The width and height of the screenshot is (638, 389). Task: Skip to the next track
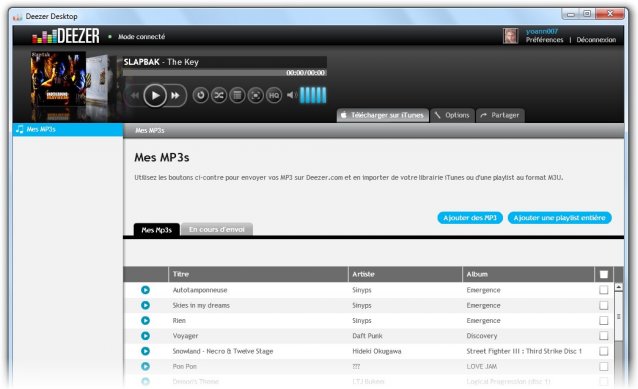(176, 96)
